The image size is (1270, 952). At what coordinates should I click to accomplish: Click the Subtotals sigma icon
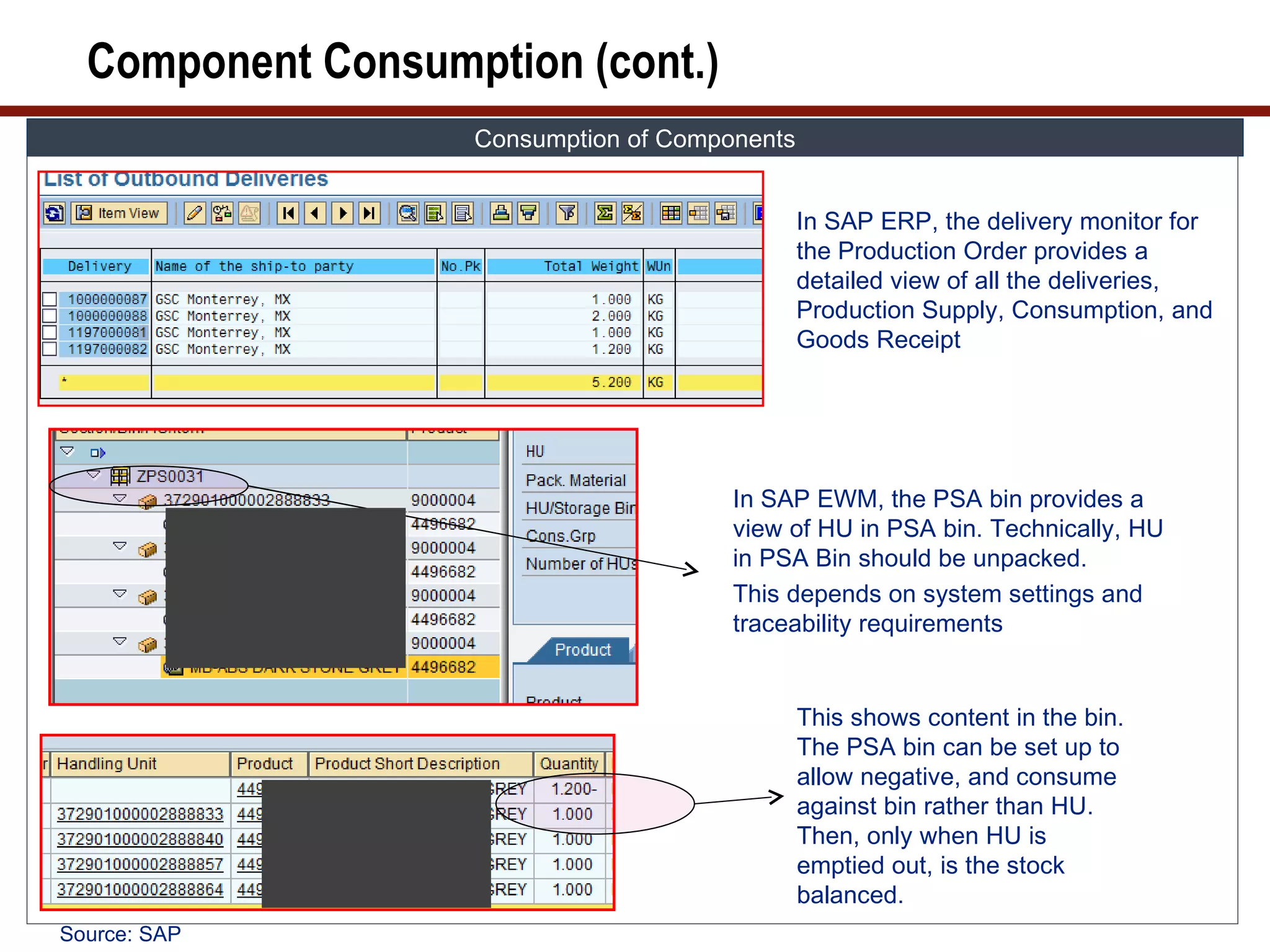point(633,214)
